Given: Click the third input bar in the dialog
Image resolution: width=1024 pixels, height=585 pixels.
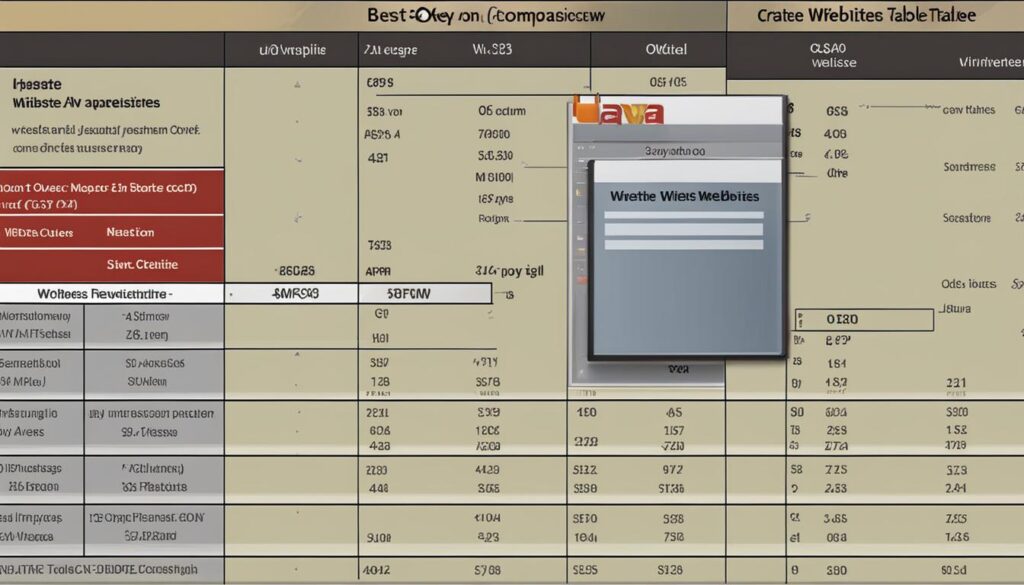Looking at the screenshot, I should click(x=684, y=245).
